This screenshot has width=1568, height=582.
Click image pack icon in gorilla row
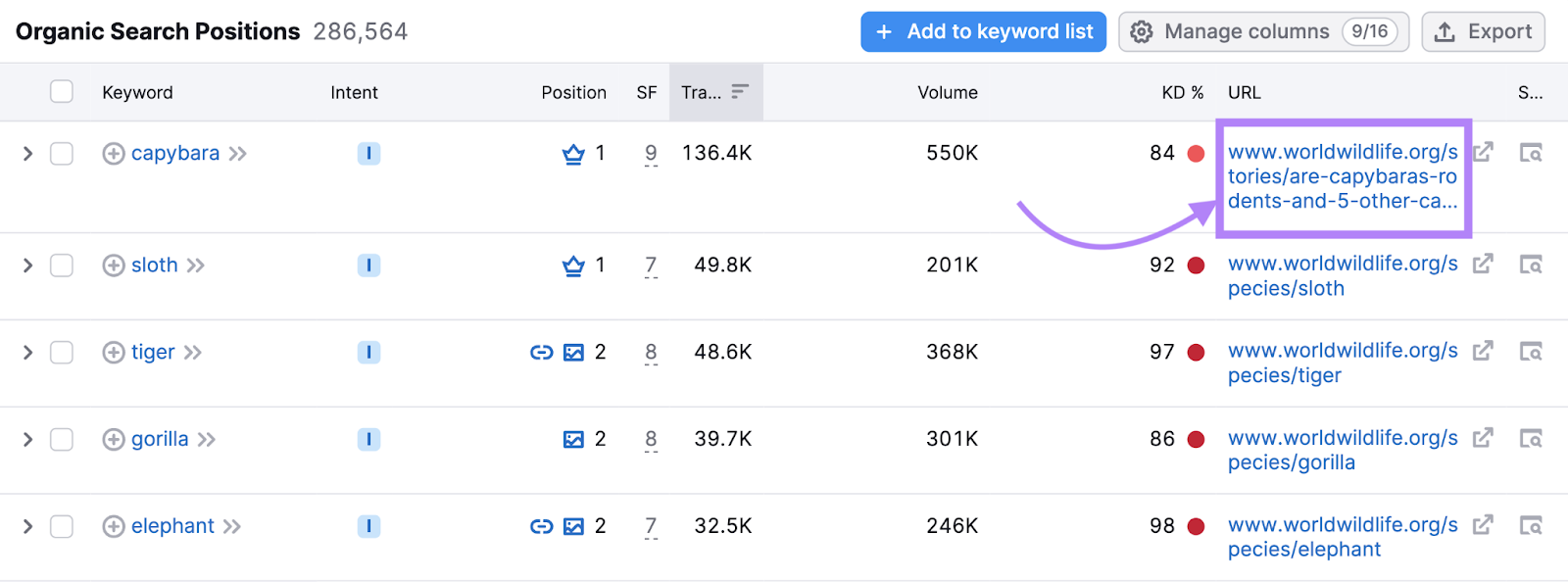[573, 440]
